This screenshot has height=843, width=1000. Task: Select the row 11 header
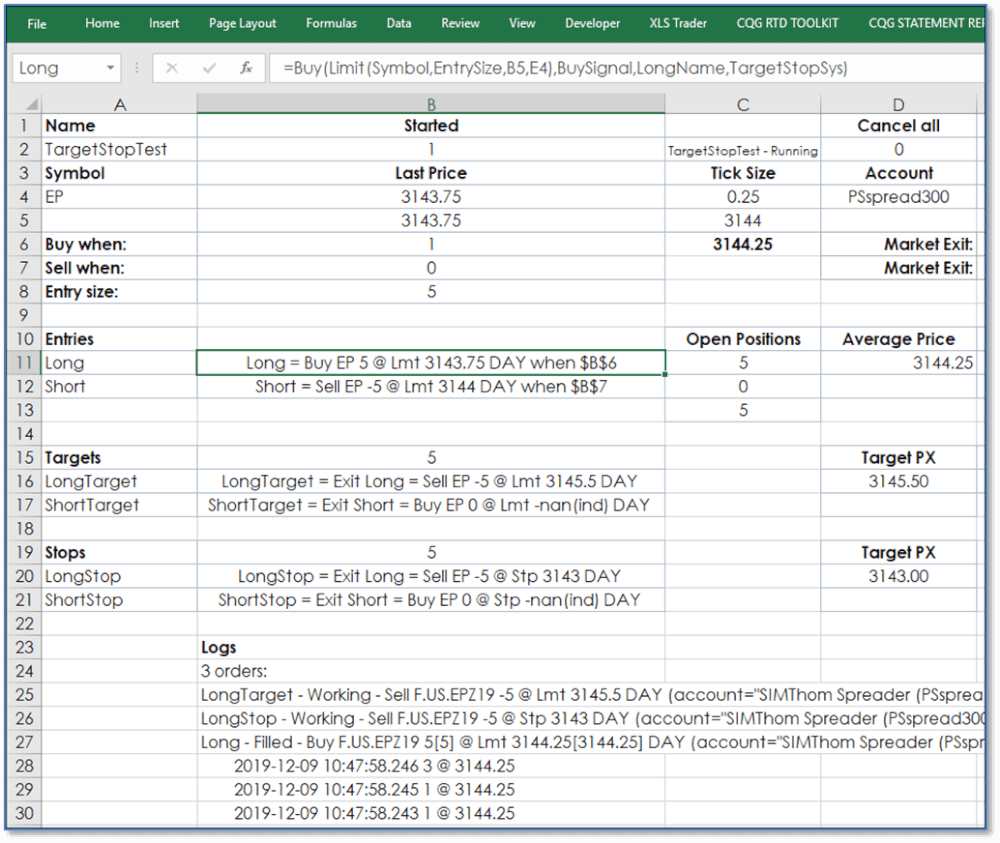pos(24,362)
